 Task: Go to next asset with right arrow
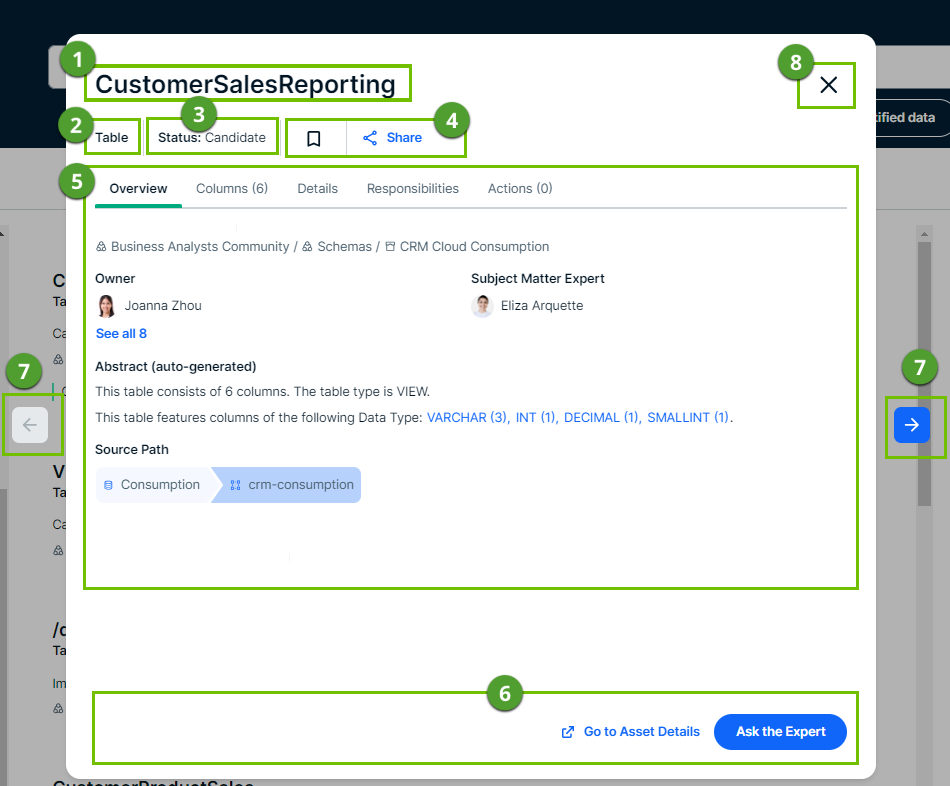click(x=911, y=425)
